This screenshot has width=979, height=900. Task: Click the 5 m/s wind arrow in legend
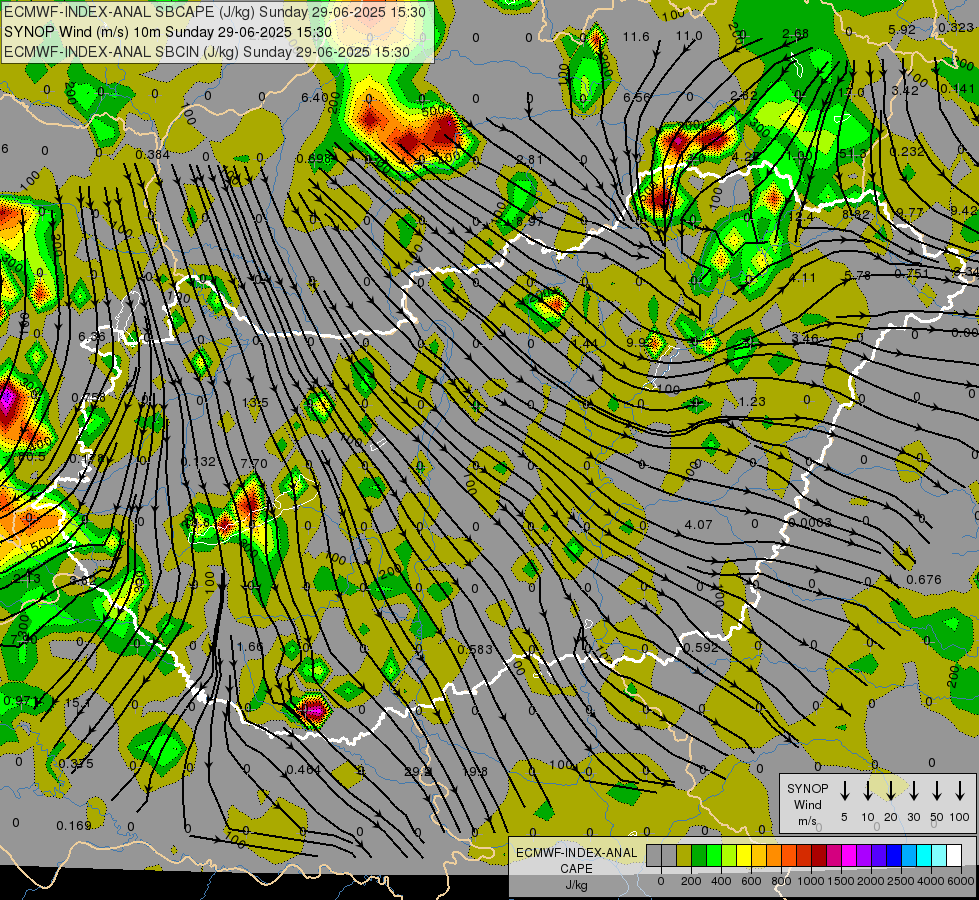[x=844, y=791]
